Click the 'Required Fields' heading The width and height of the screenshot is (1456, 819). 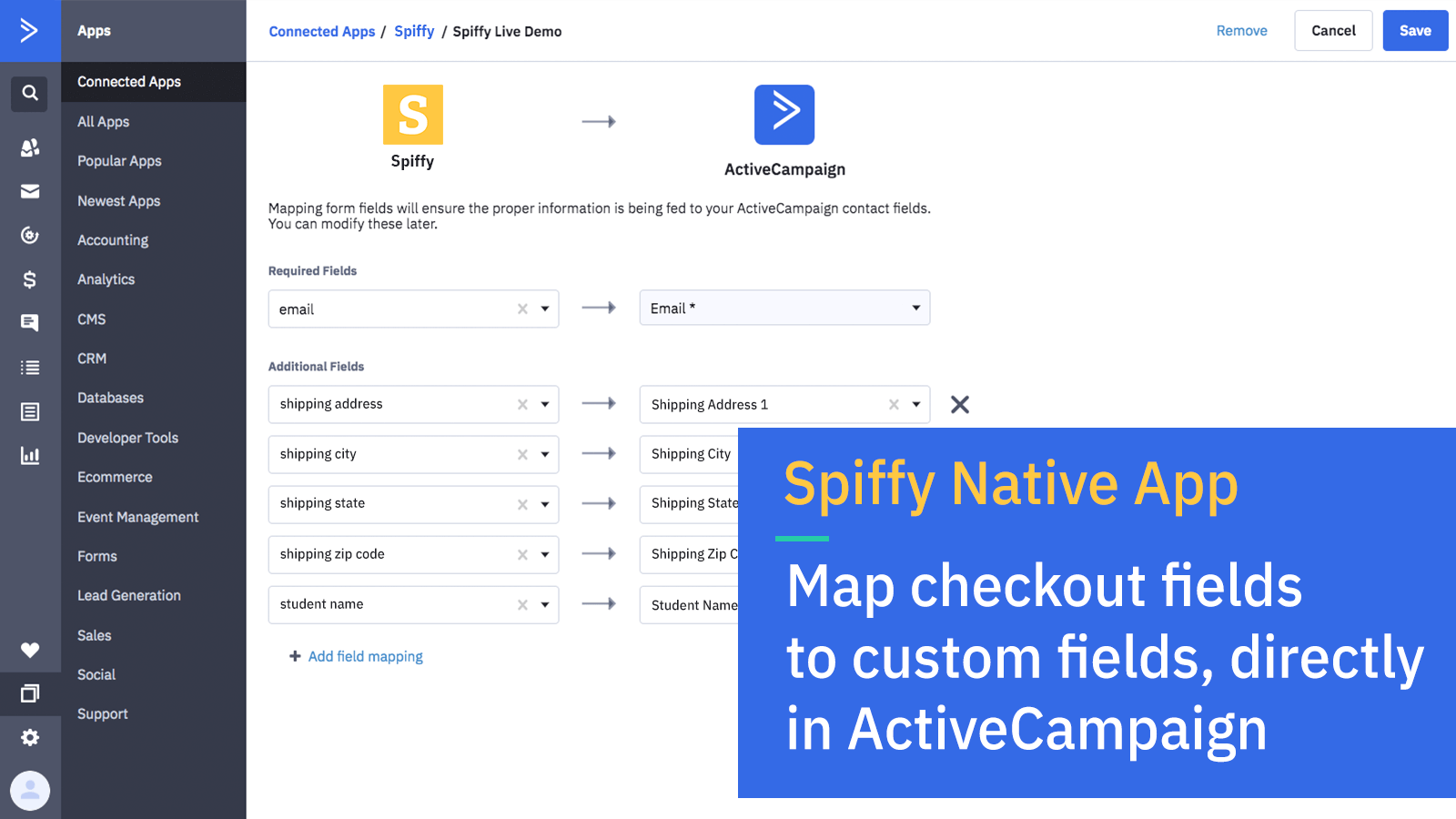[312, 271]
